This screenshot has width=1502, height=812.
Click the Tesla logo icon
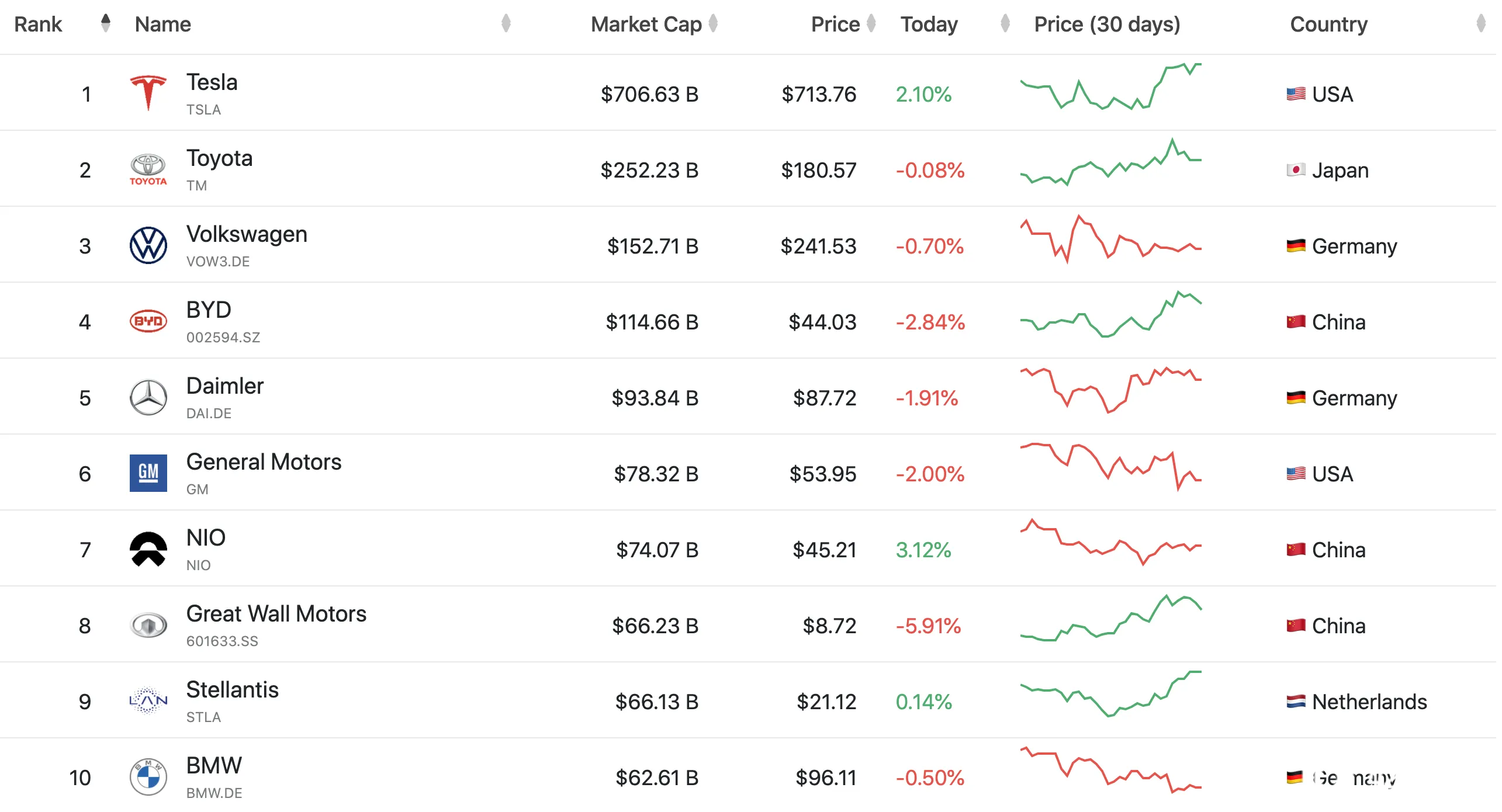[148, 93]
